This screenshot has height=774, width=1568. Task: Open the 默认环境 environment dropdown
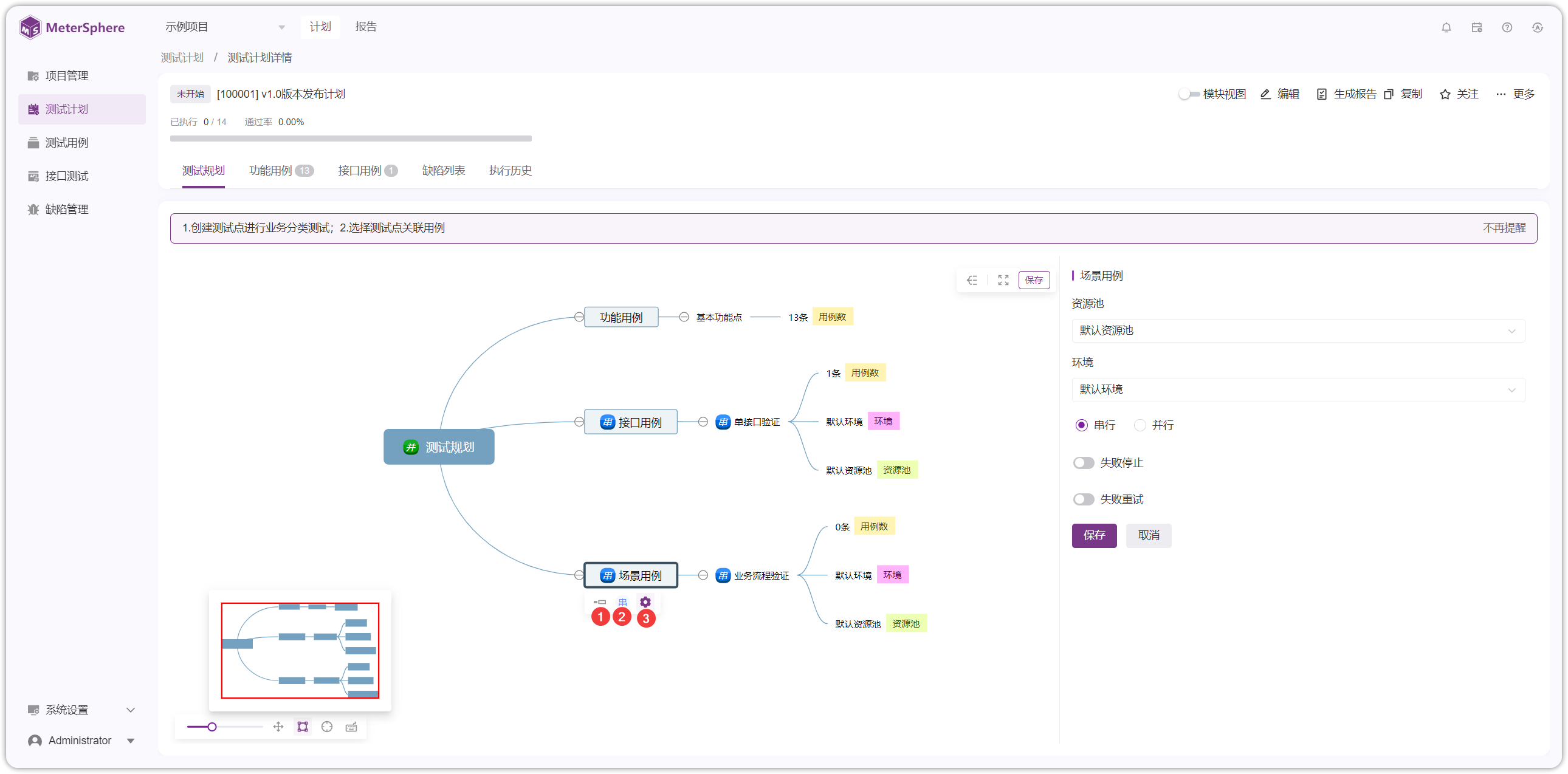click(1298, 389)
